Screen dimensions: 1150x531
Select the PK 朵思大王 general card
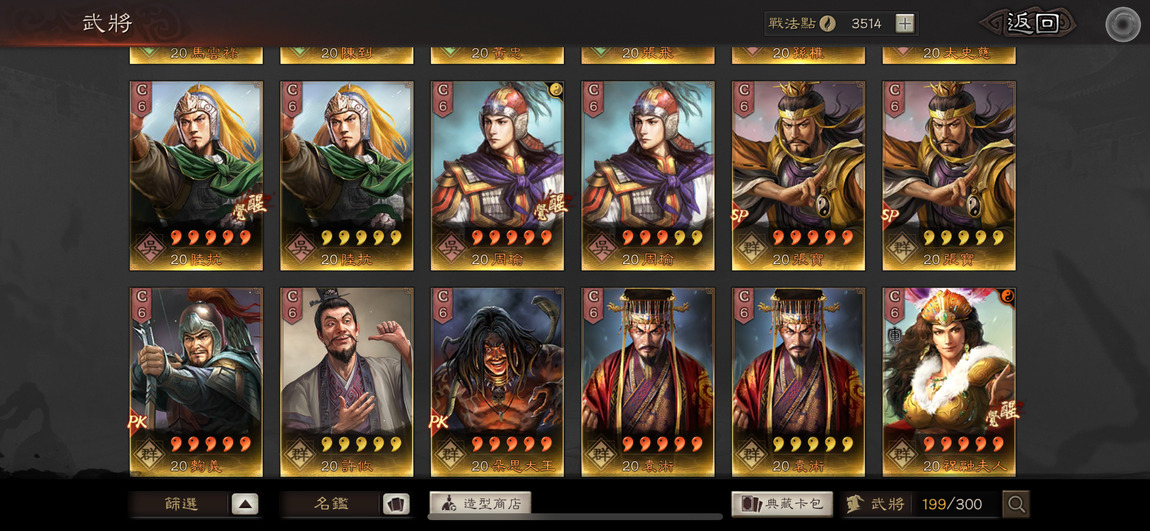coord(497,381)
